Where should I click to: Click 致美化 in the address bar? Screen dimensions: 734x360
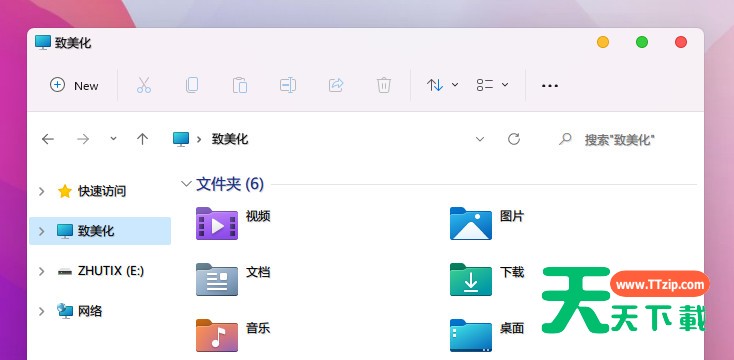pos(230,139)
